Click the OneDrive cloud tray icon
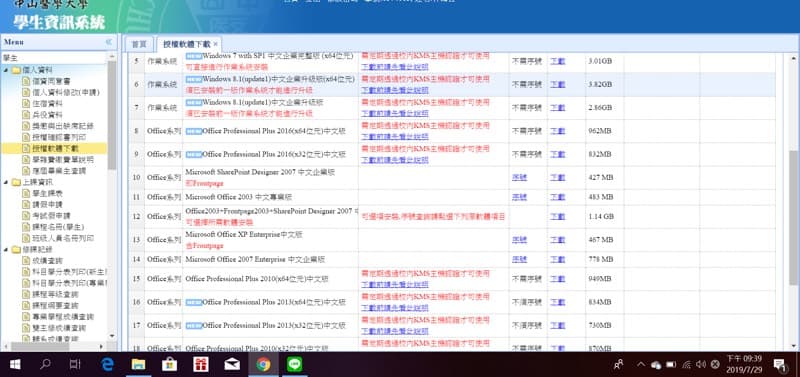Viewport: 800px width, 377px height. point(656,365)
